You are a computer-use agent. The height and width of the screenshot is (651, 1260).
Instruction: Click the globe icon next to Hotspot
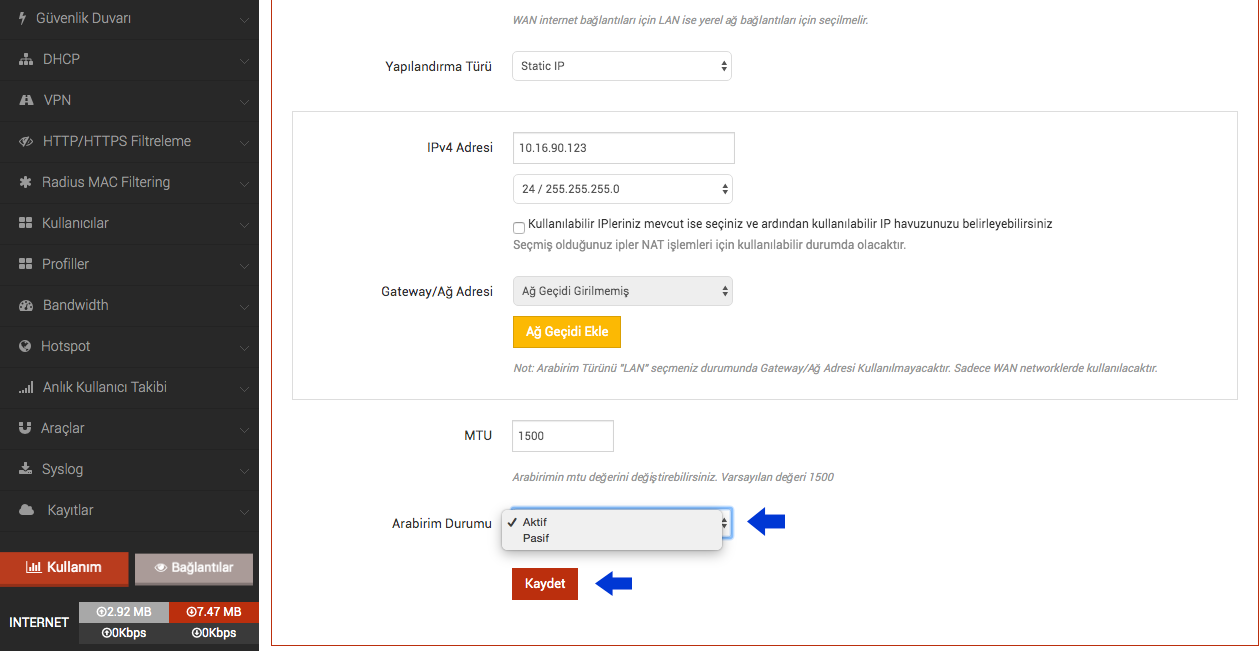[25, 346]
